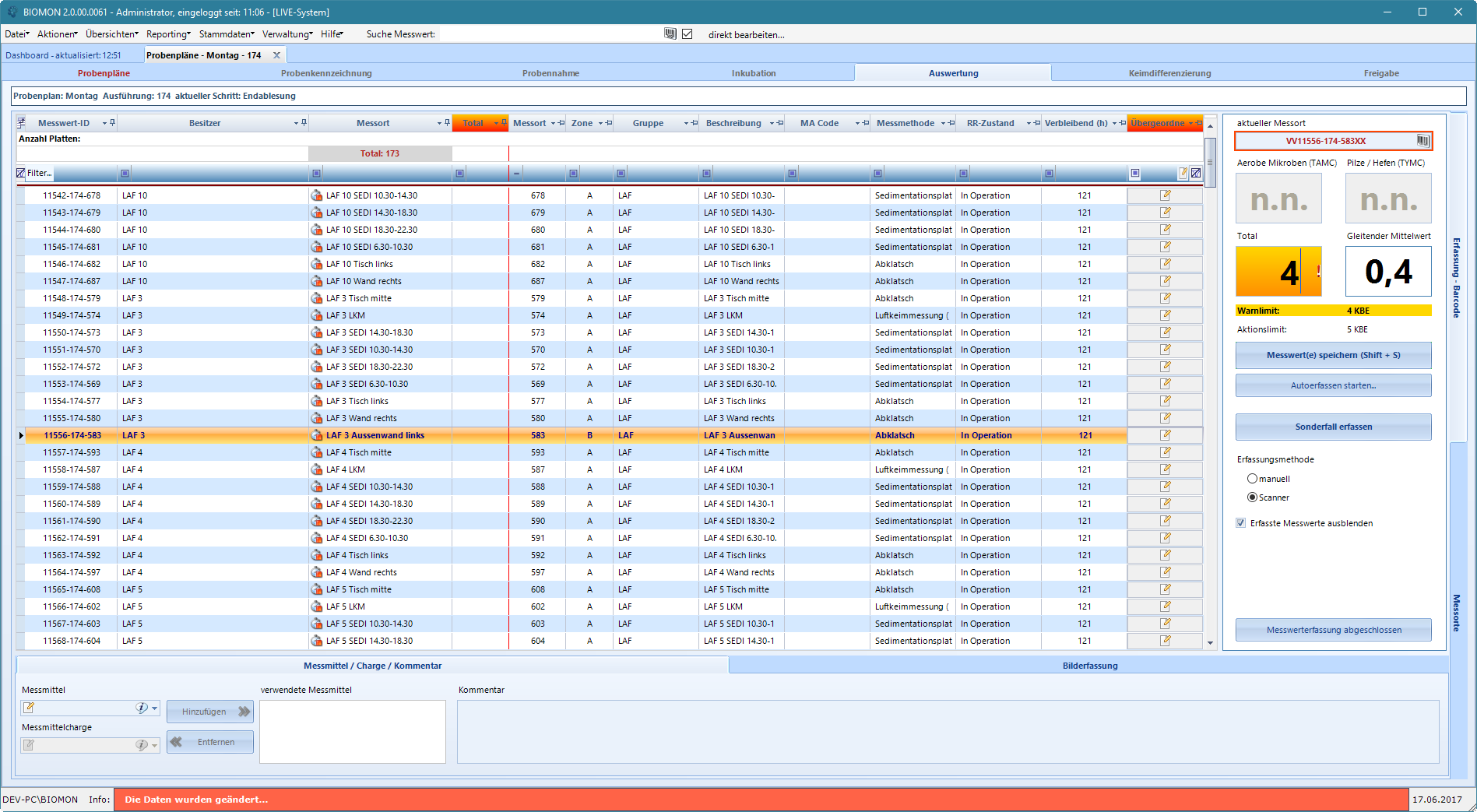Click the edit note icon in the filter row
Image resolution: width=1477 pixels, height=812 pixels.
click(x=1183, y=173)
